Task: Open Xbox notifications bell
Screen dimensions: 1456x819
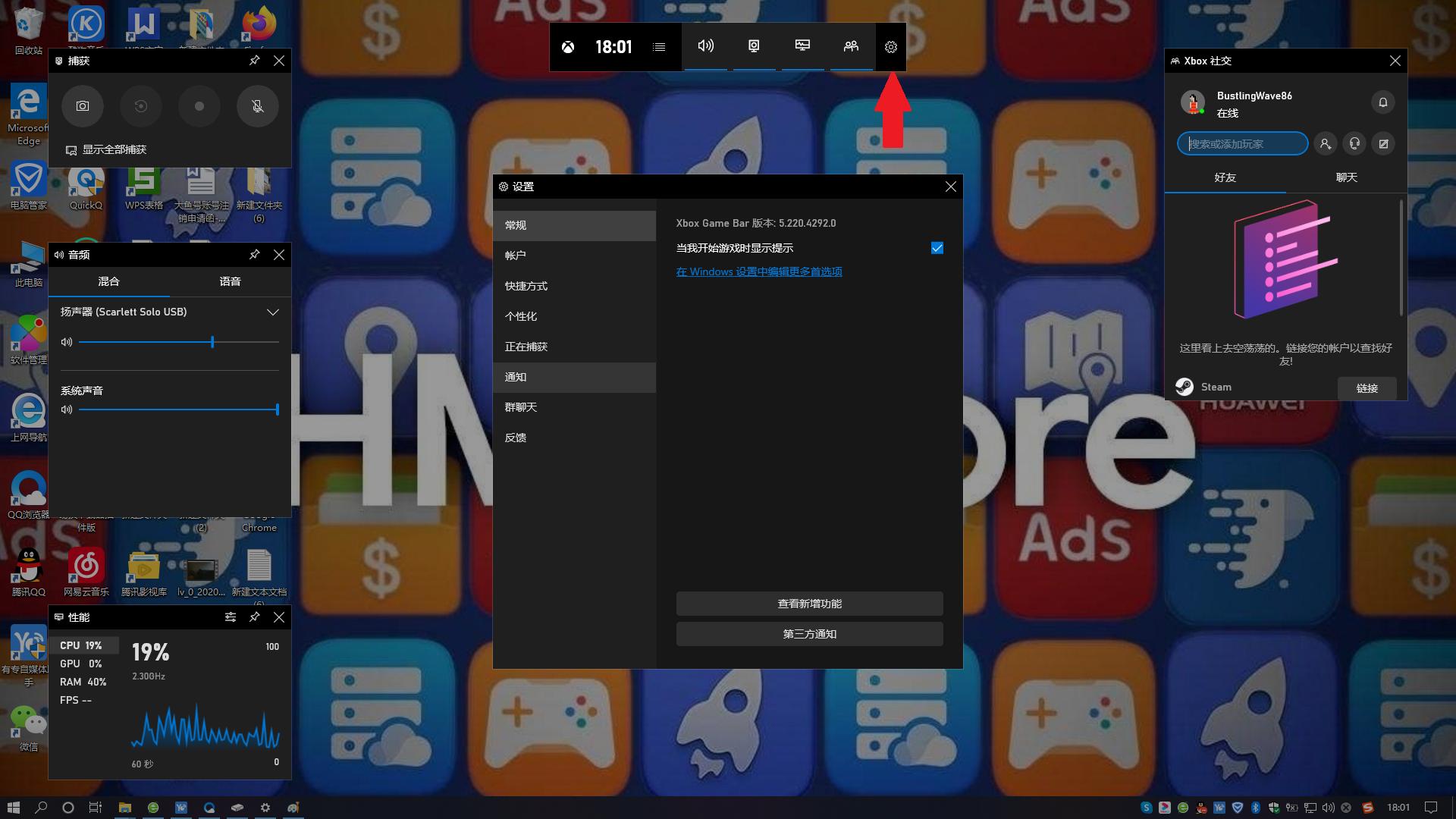Action: coord(1382,102)
